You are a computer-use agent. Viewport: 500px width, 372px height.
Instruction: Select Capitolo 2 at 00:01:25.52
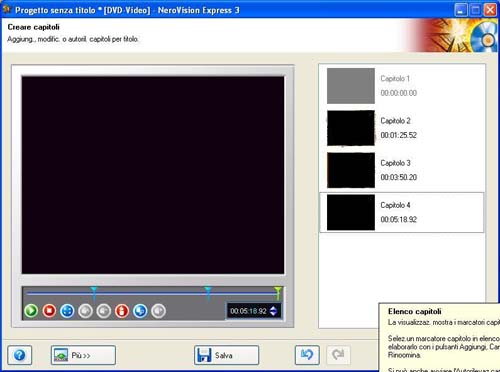[x=402, y=128]
